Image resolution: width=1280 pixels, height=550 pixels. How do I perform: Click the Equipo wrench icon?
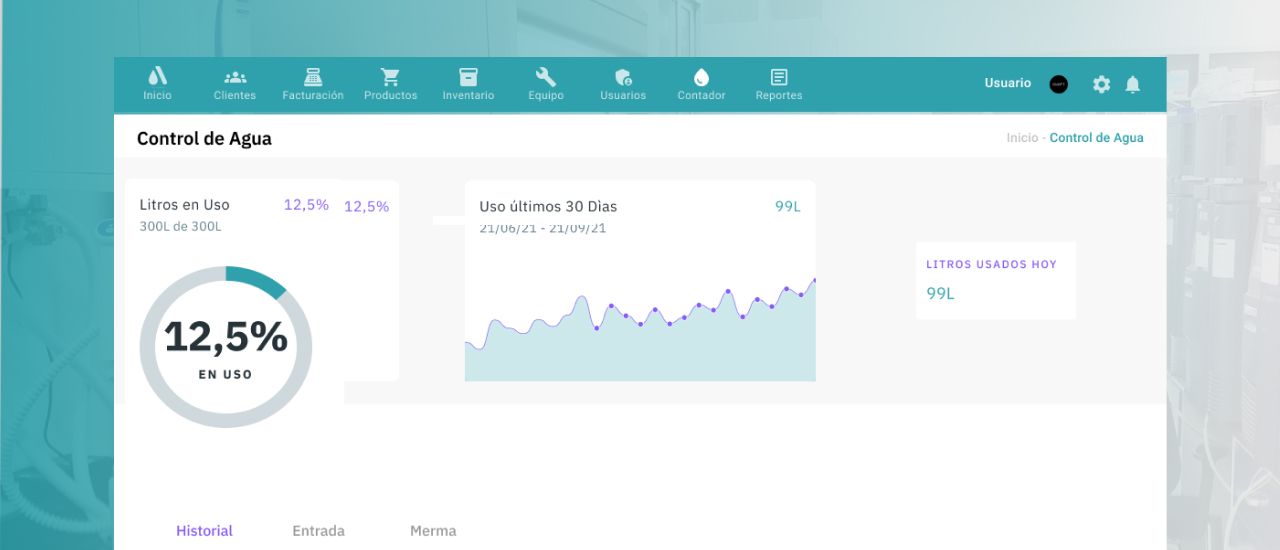tap(546, 78)
